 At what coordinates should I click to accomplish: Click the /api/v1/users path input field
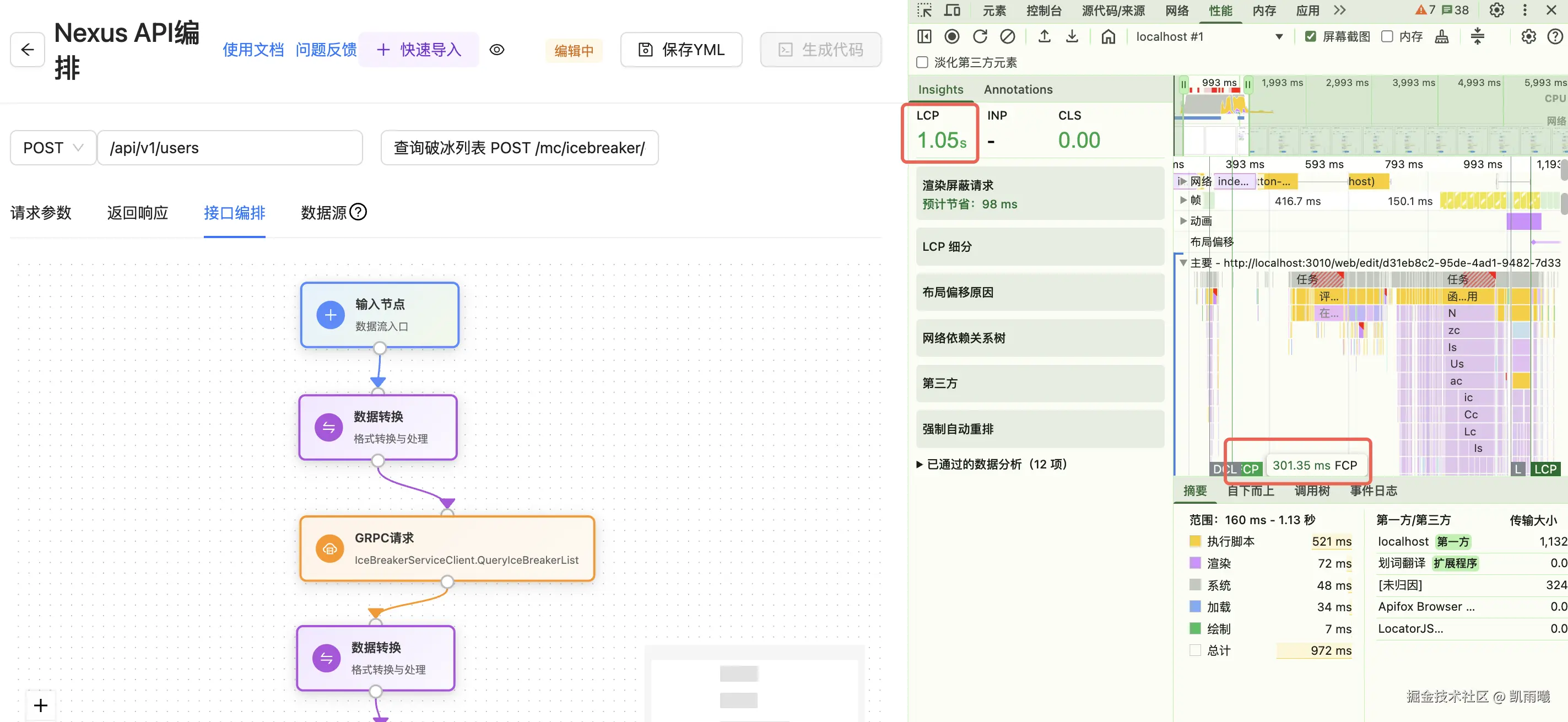click(x=230, y=148)
